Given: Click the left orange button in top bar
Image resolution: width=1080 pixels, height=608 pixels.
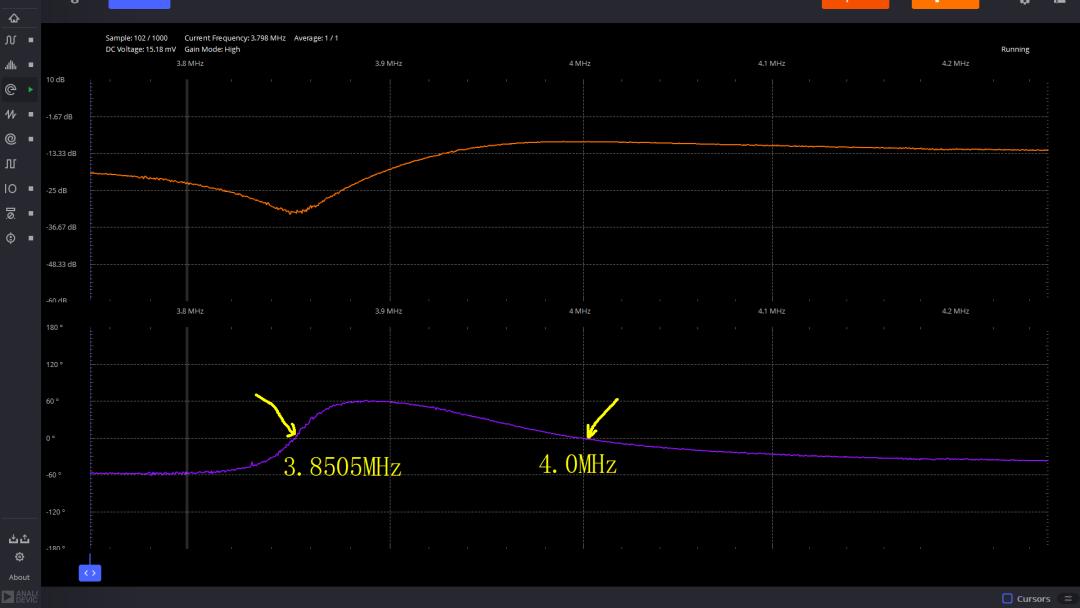Looking at the screenshot, I should 855,3.
